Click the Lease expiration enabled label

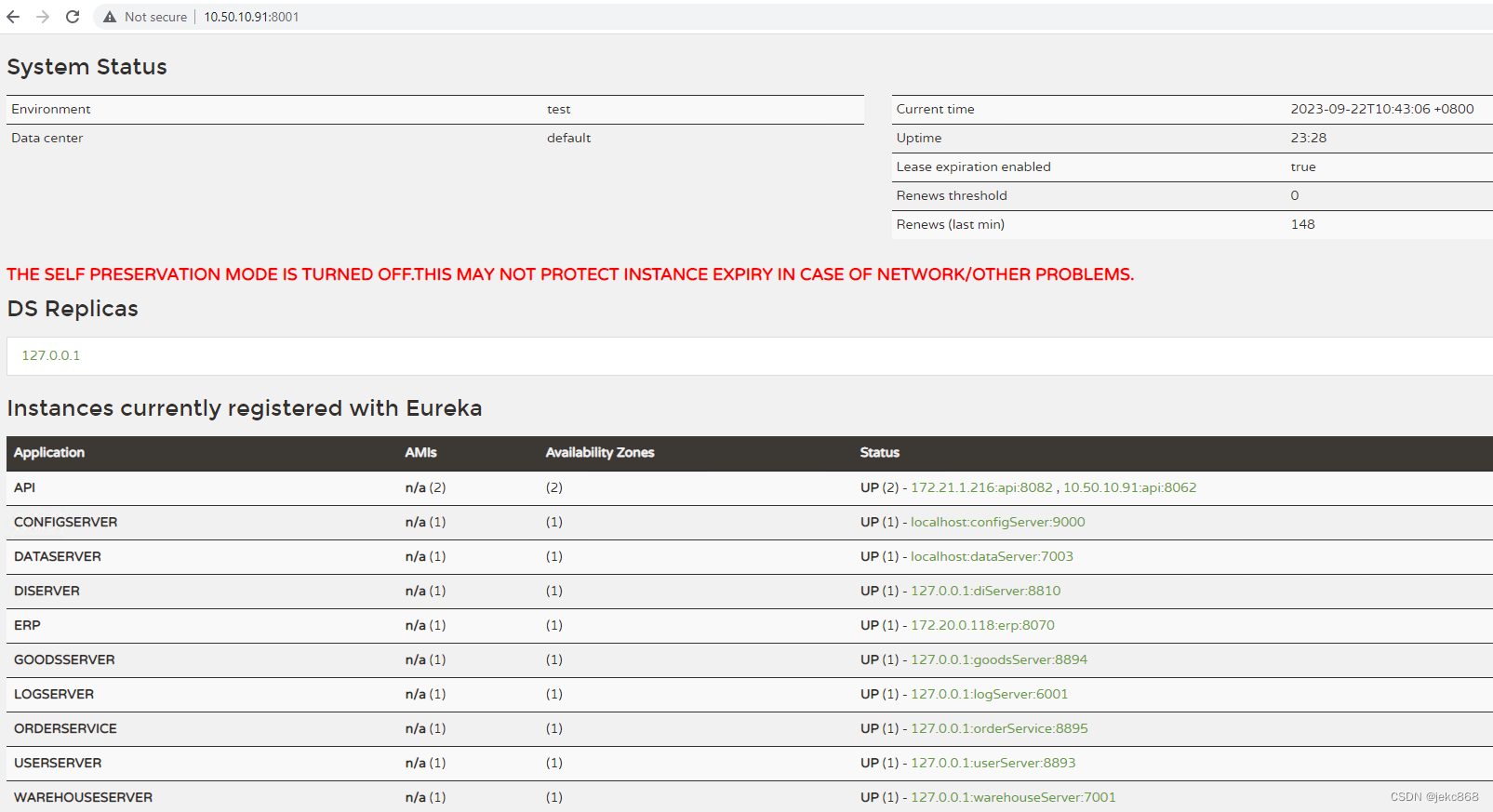point(974,166)
